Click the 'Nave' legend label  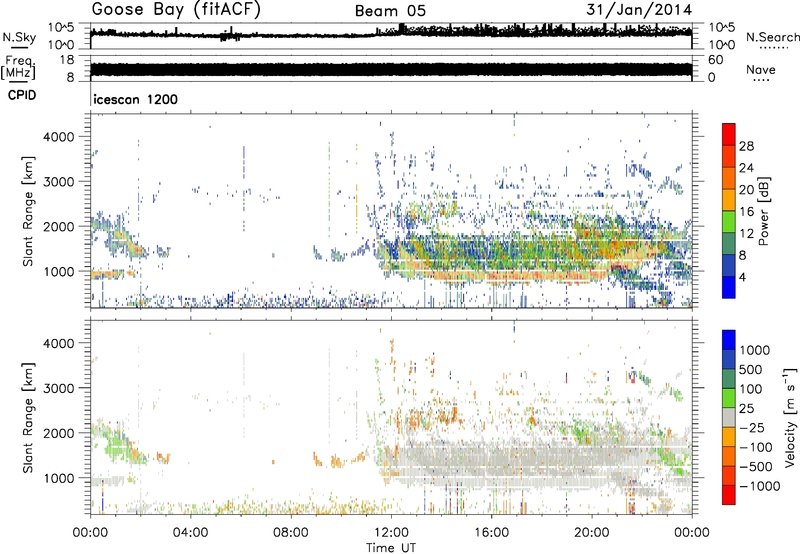click(761, 69)
